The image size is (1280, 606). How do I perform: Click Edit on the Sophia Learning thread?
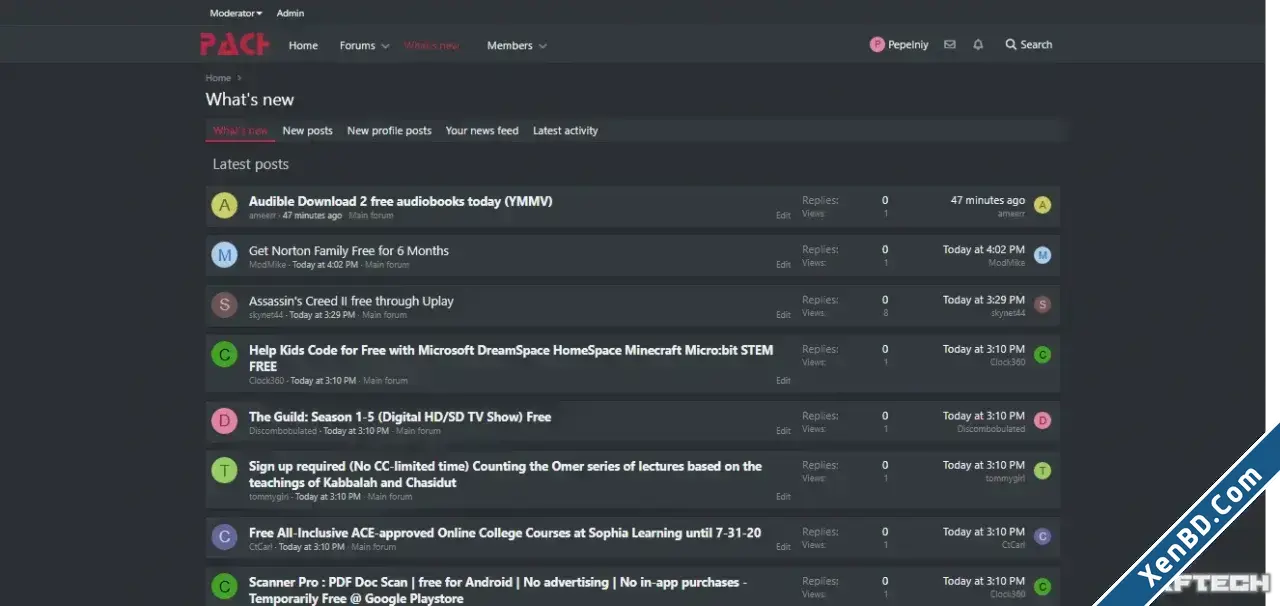coord(783,547)
